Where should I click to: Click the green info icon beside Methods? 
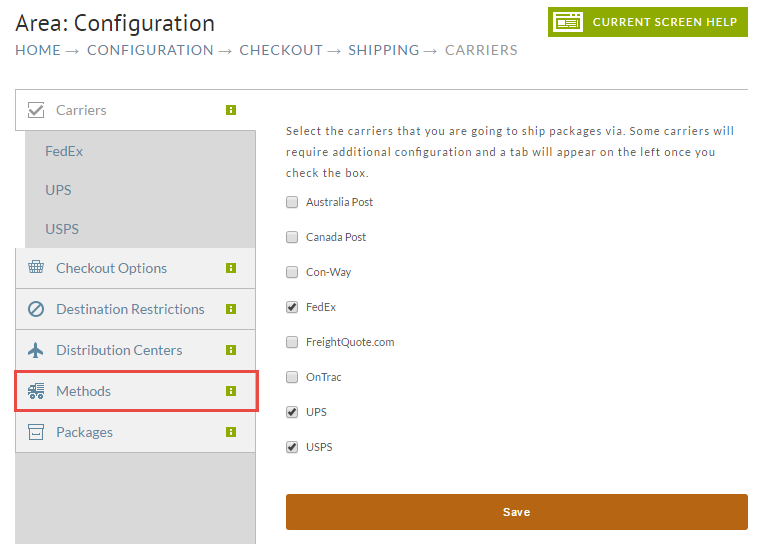coord(231,391)
